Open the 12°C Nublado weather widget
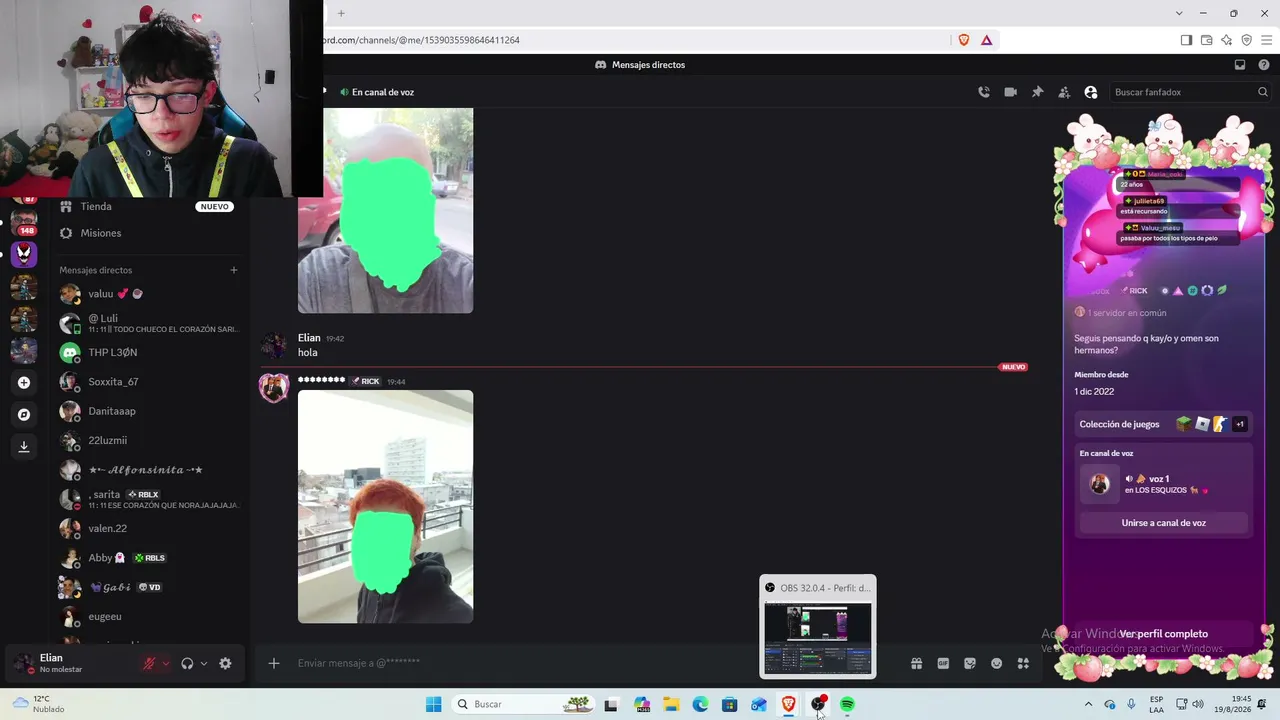The image size is (1280, 720). click(38, 704)
